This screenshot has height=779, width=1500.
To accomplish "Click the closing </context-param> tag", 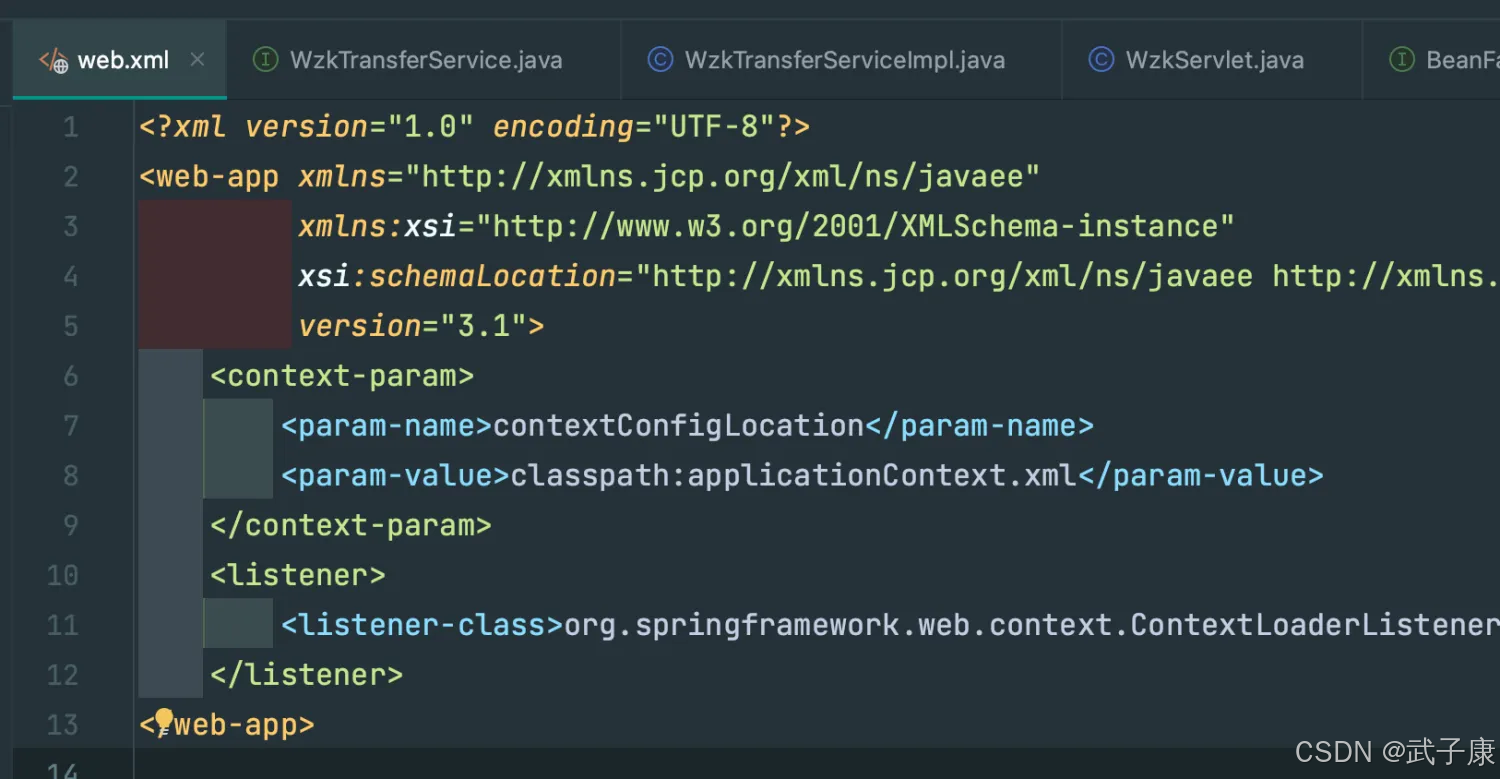I will pos(351,525).
